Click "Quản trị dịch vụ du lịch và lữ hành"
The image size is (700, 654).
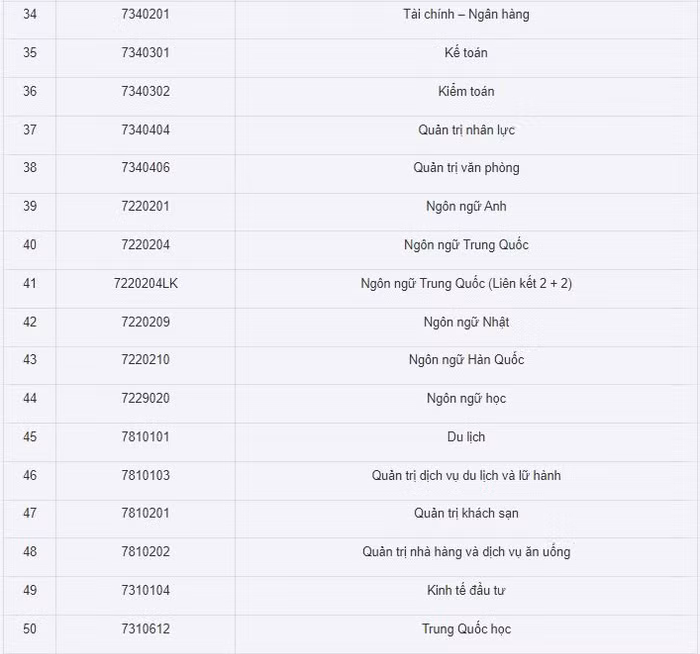click(466, 475)
